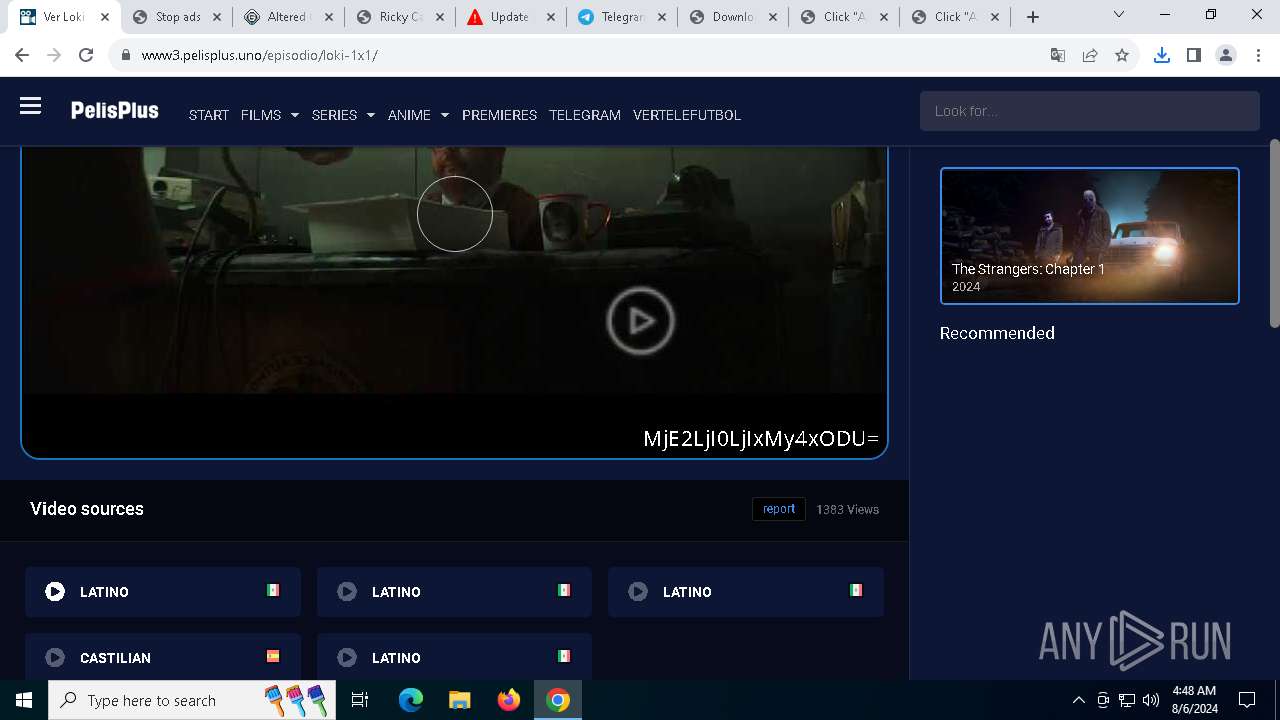Switch to the Telegram tab
Screen dimensions: 1280x720
click(622, 17)
